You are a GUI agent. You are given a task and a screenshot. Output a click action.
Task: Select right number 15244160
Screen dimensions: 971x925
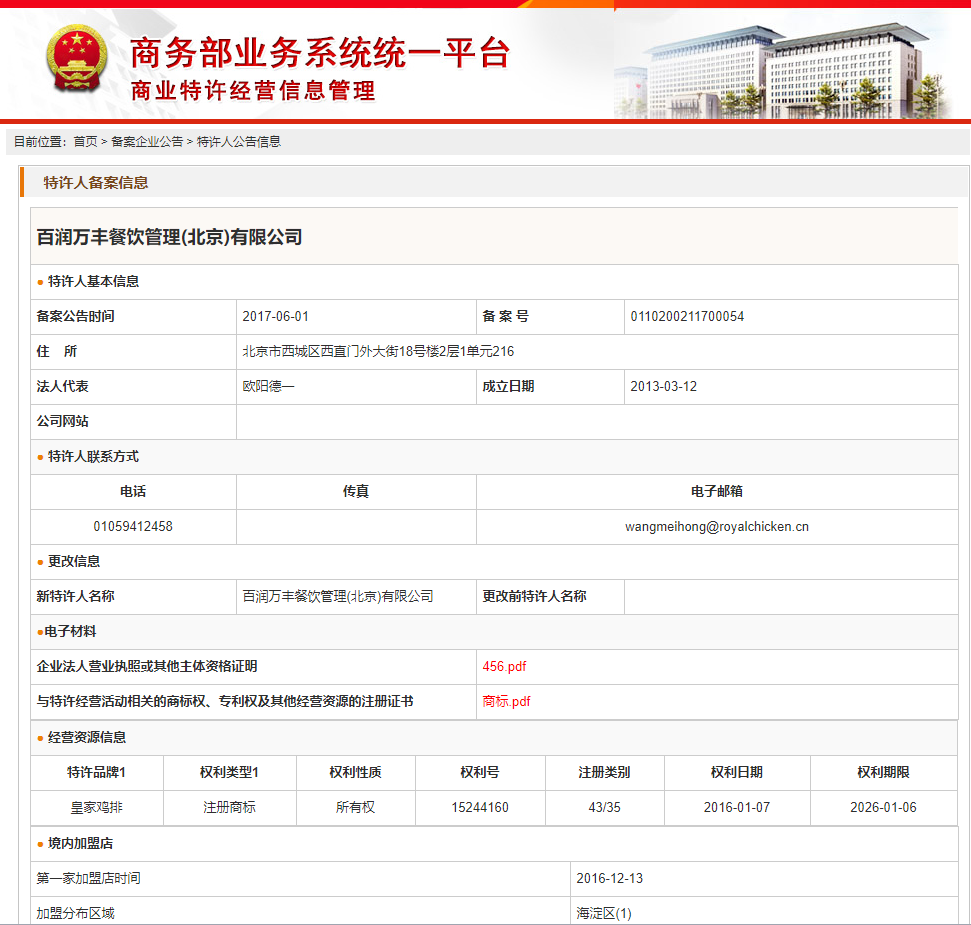480,807
